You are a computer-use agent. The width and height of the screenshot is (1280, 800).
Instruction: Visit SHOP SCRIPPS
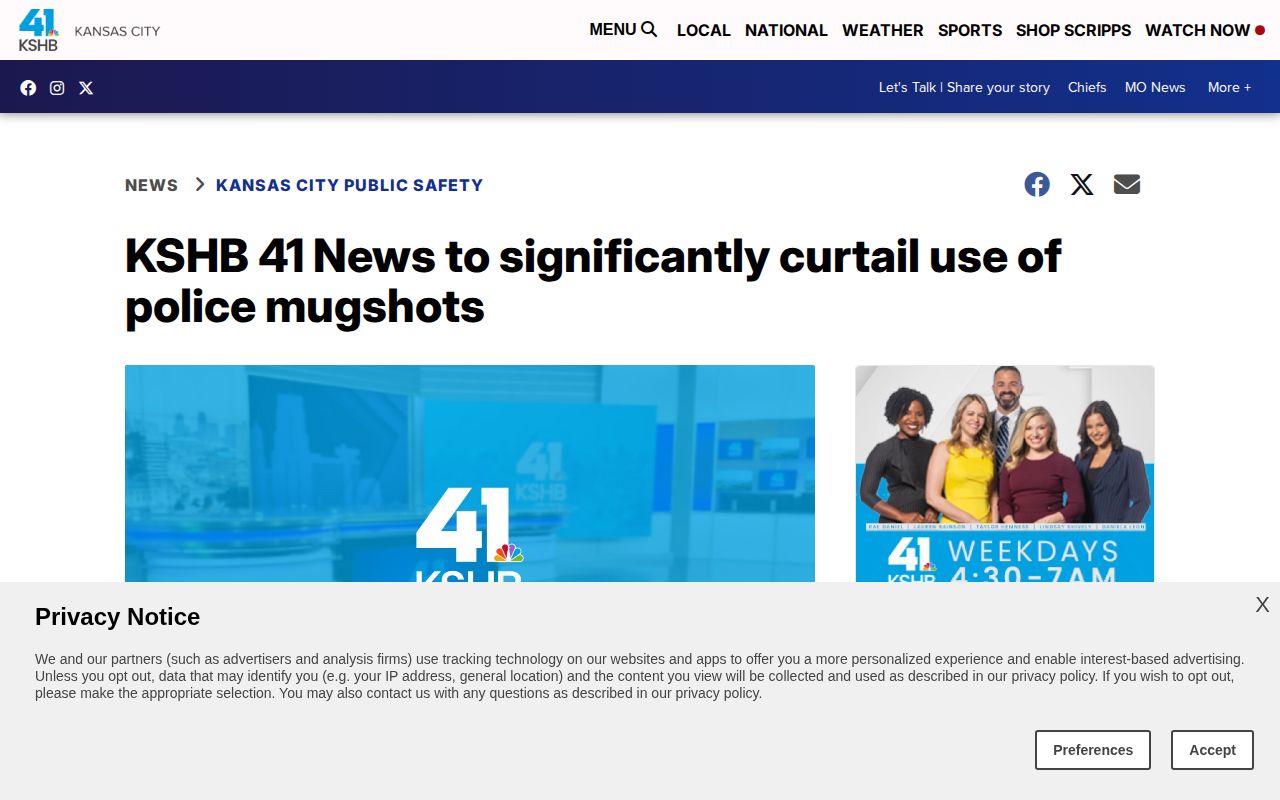1073,30
